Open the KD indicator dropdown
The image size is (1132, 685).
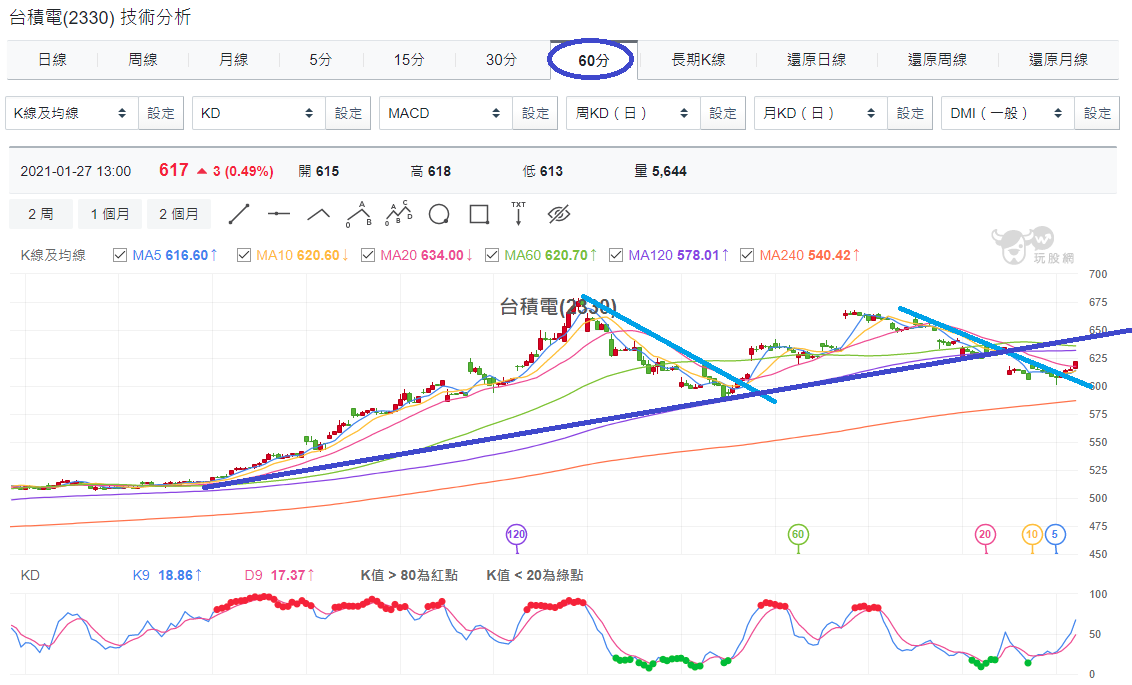pyautogui.click(x=258, y=113)
